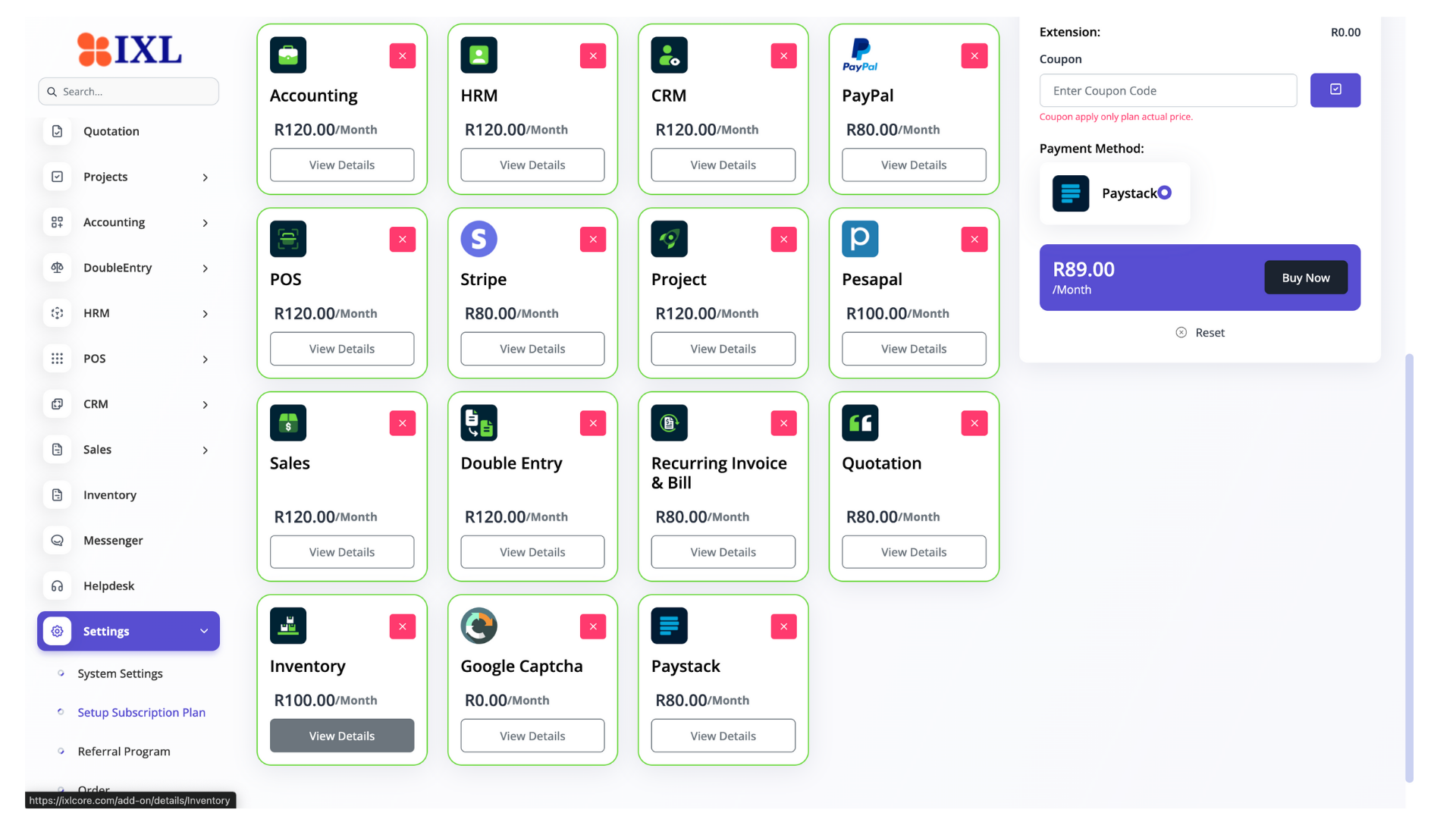
Task: Click the Helpdesk headset icon in sidebar
Action: 57,586
